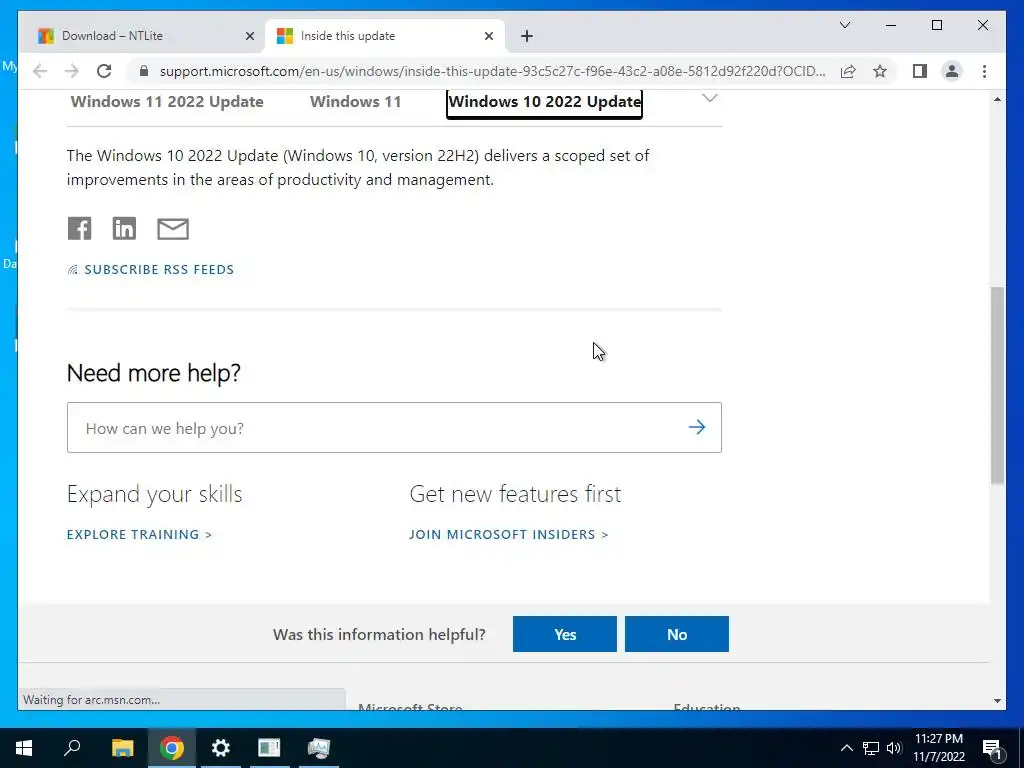This screenshot has height=768, width=1024.
Task: Select the Inside this update browser tab
Action: 385,36
